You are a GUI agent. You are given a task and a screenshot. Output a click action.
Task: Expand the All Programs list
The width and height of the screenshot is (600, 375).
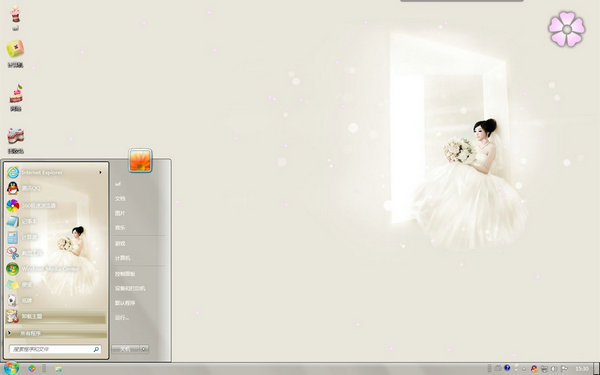pyautogui.click(x=56, y=333)
